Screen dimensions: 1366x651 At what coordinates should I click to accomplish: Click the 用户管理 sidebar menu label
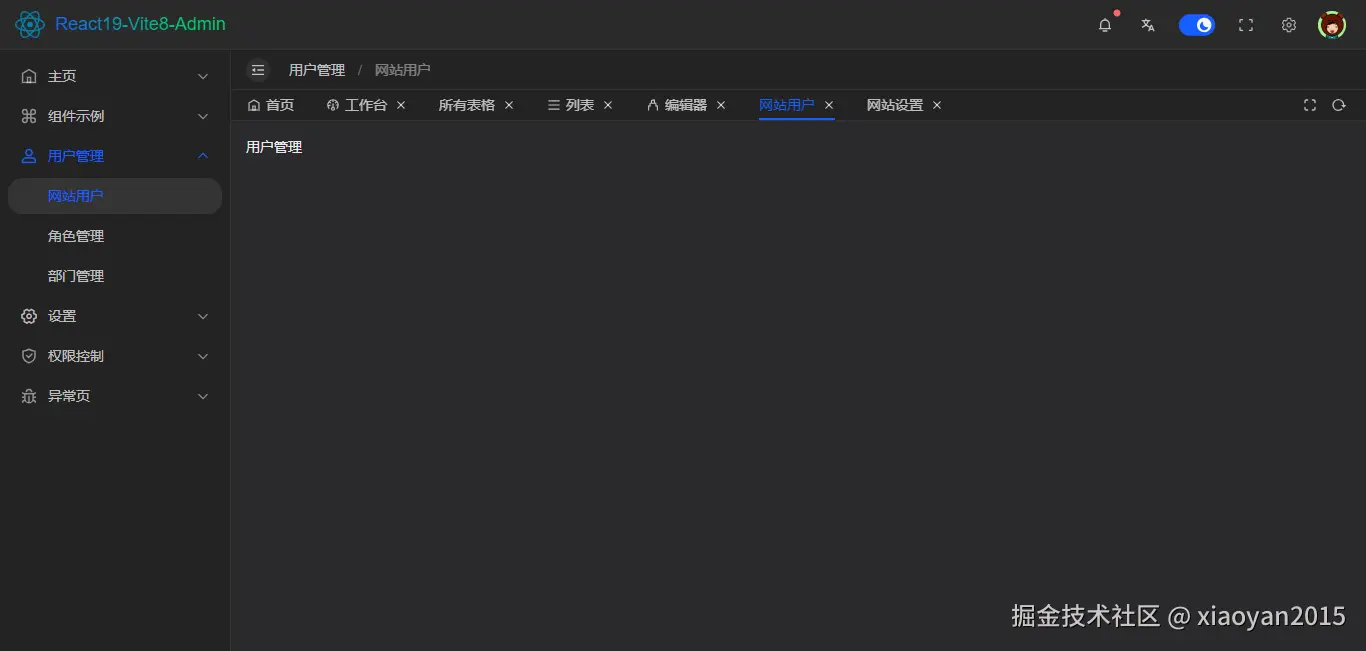pos(76,156)
